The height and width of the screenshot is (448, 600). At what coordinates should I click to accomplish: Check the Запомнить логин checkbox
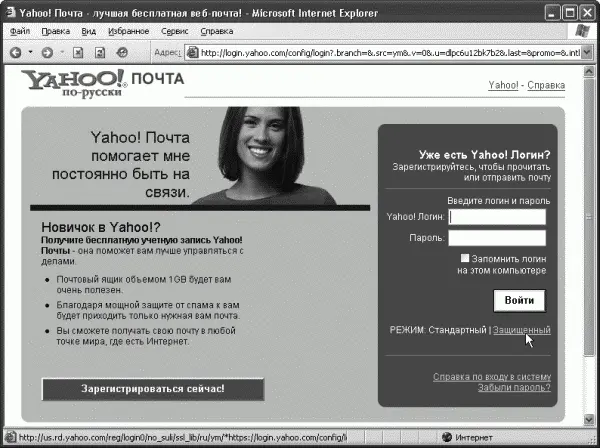pos(465,258)
